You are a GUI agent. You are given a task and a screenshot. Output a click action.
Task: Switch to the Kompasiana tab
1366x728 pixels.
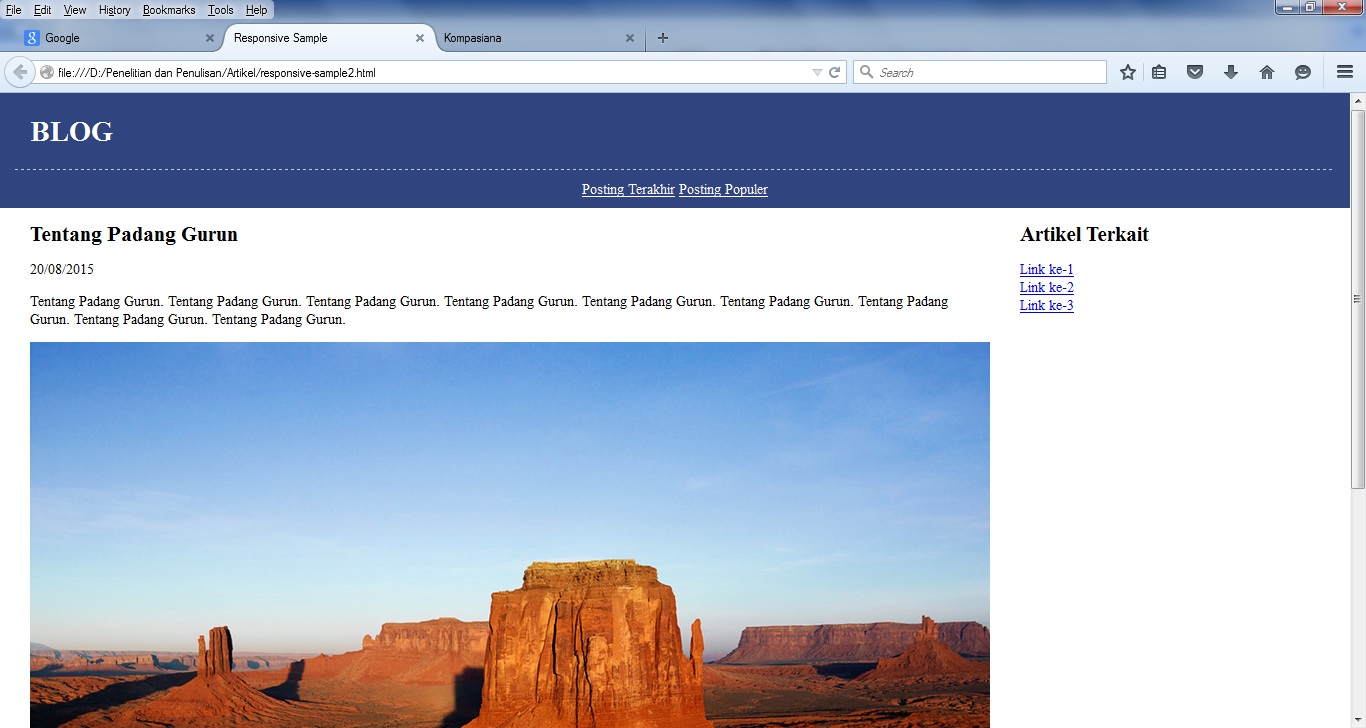tap(538, 38)
